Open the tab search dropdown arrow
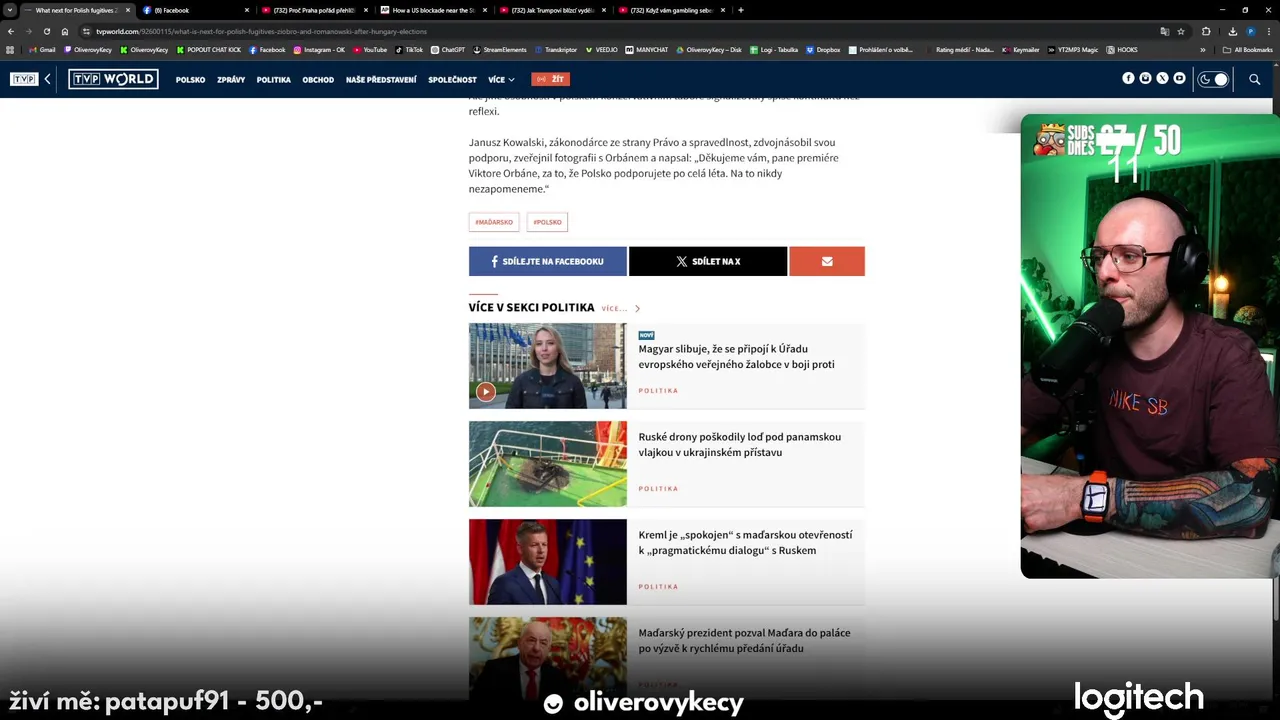Screen dimensions: 1280x720 [x=10, y=10]
